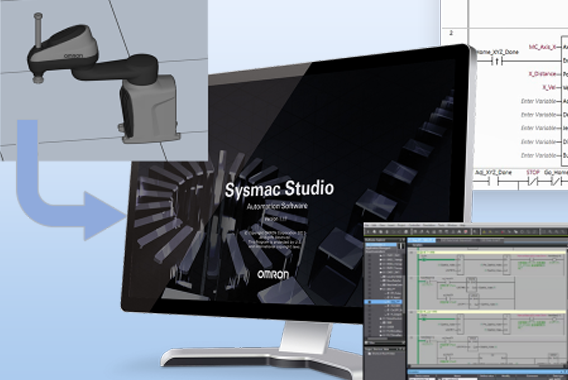Click the X_Vel variable label
568x380 pixels.
click(x=549, y=87)
